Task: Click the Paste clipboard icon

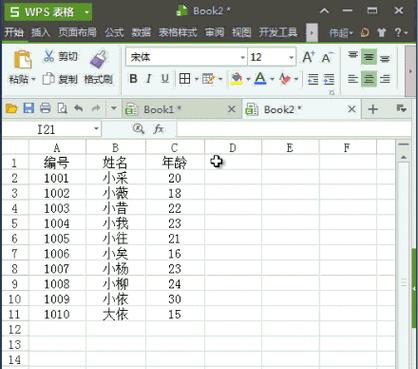Action: pos(23,60)
